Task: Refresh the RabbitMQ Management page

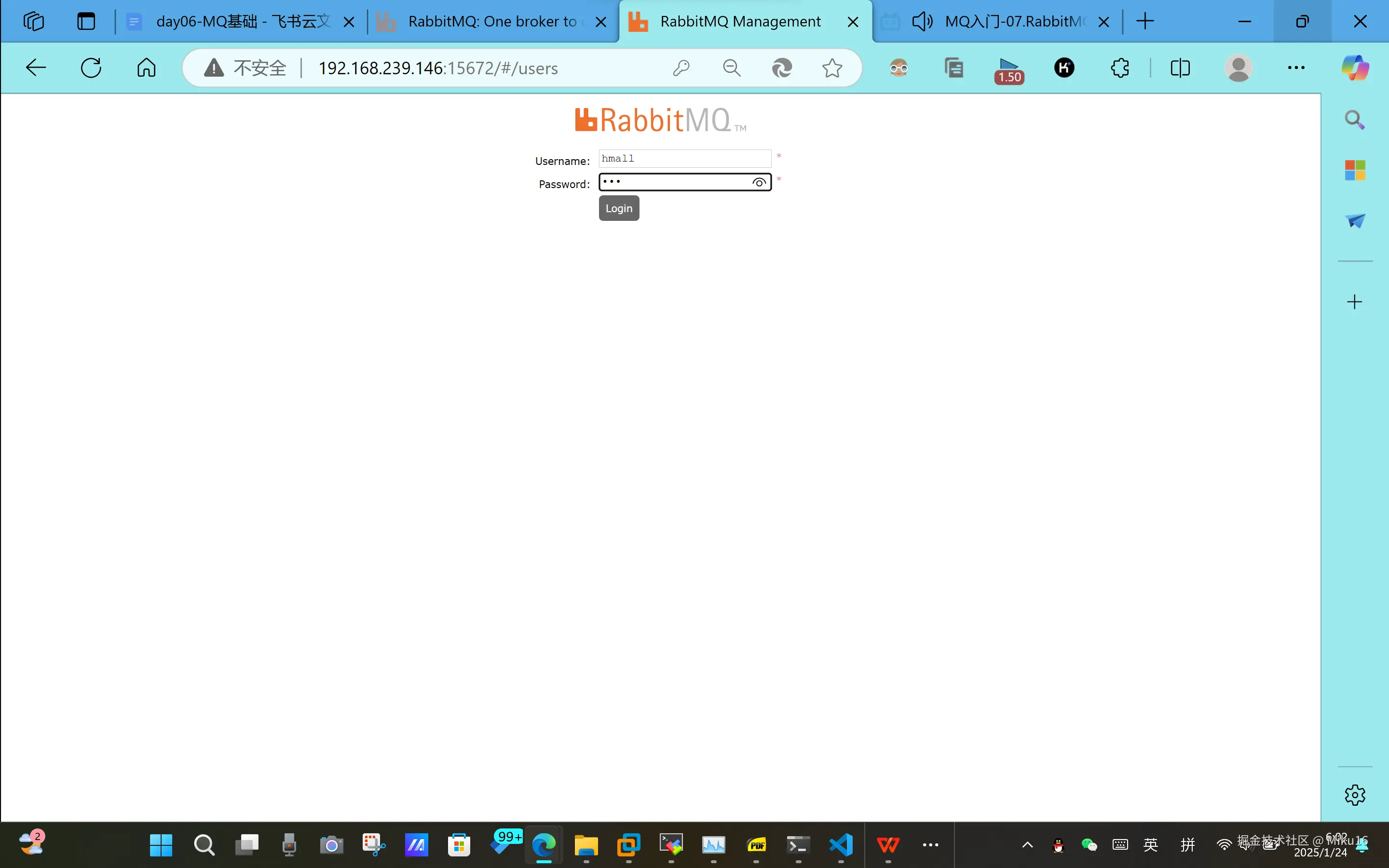Action: [x=91, y=68]
